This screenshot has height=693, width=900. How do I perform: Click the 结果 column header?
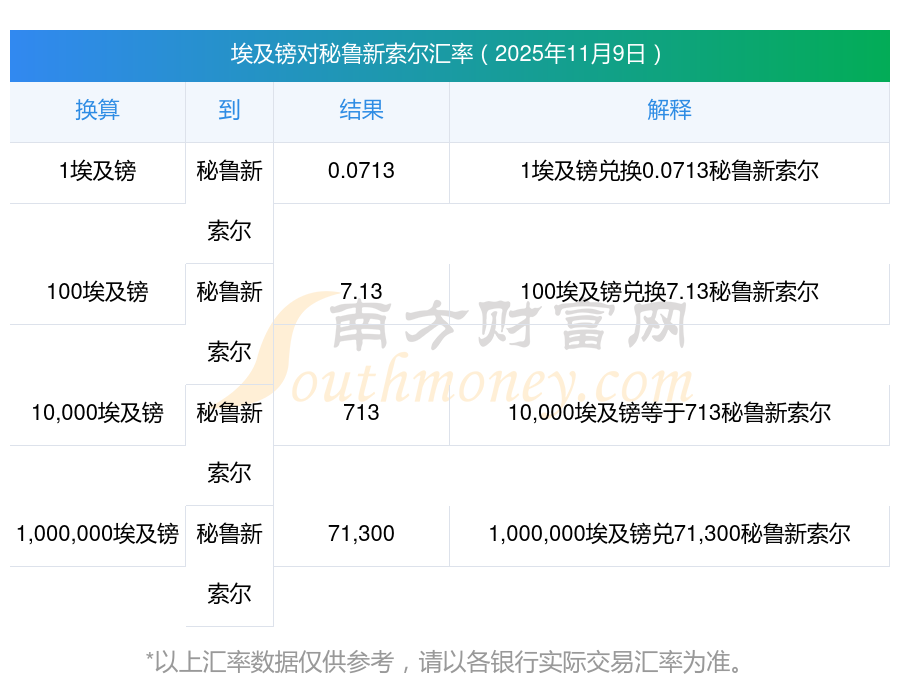361,111
